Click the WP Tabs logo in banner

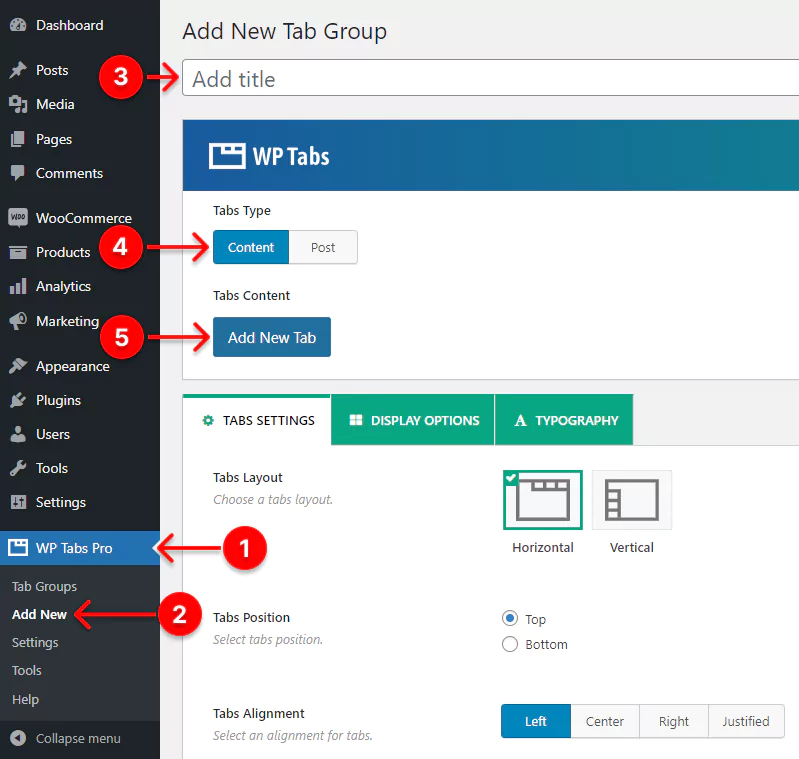tap(269, 156)
